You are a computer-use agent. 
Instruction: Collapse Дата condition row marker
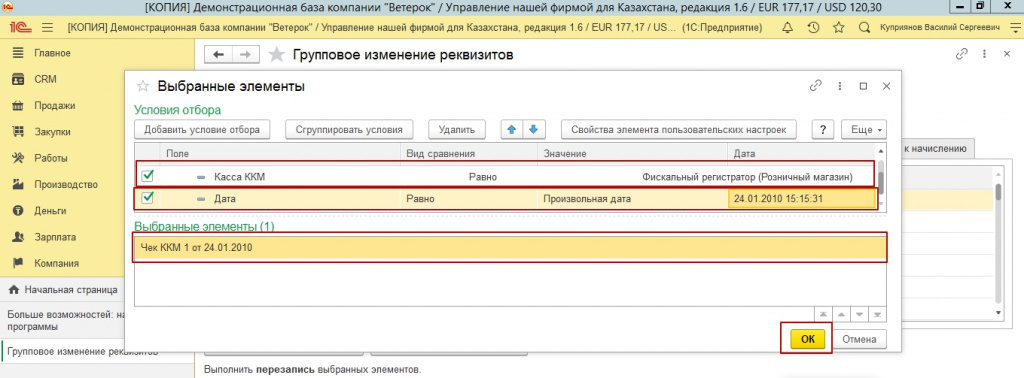point(201,199)
